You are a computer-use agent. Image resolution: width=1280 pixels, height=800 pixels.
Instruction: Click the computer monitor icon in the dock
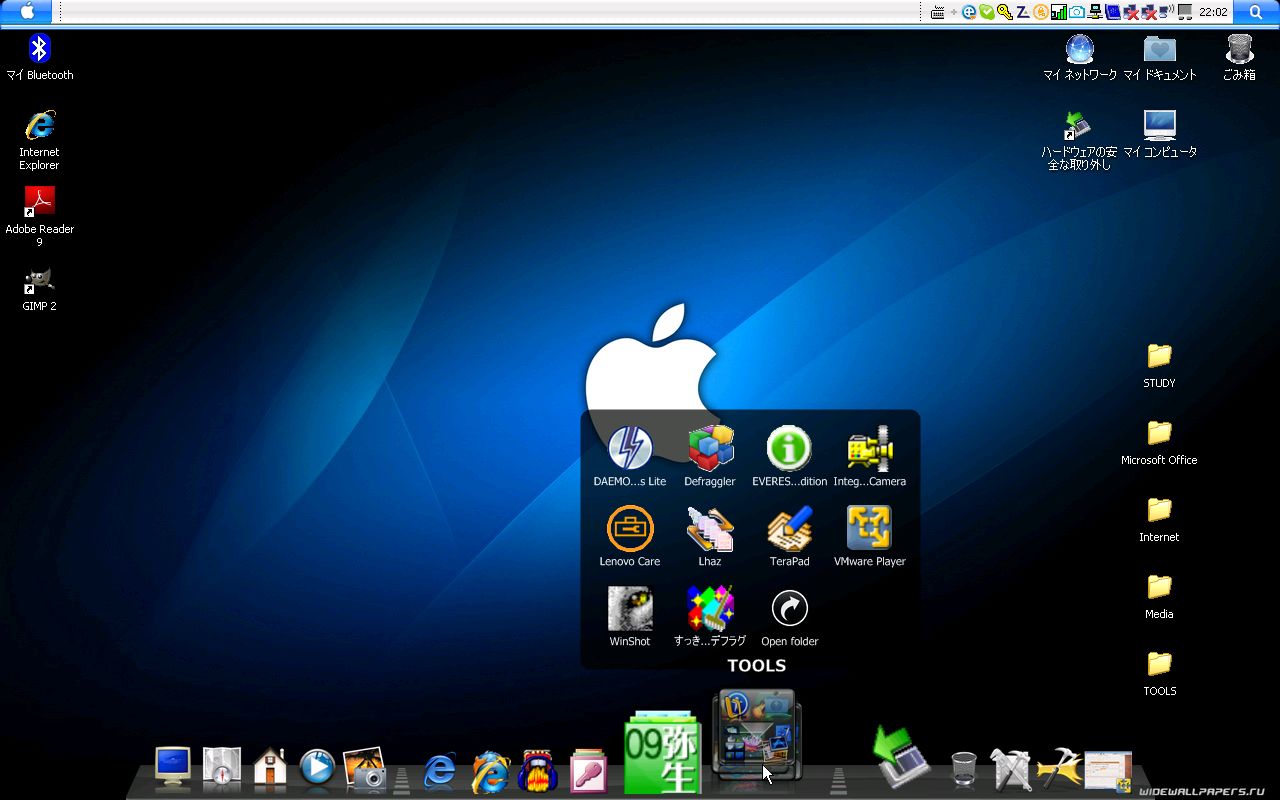pos(173,768)
